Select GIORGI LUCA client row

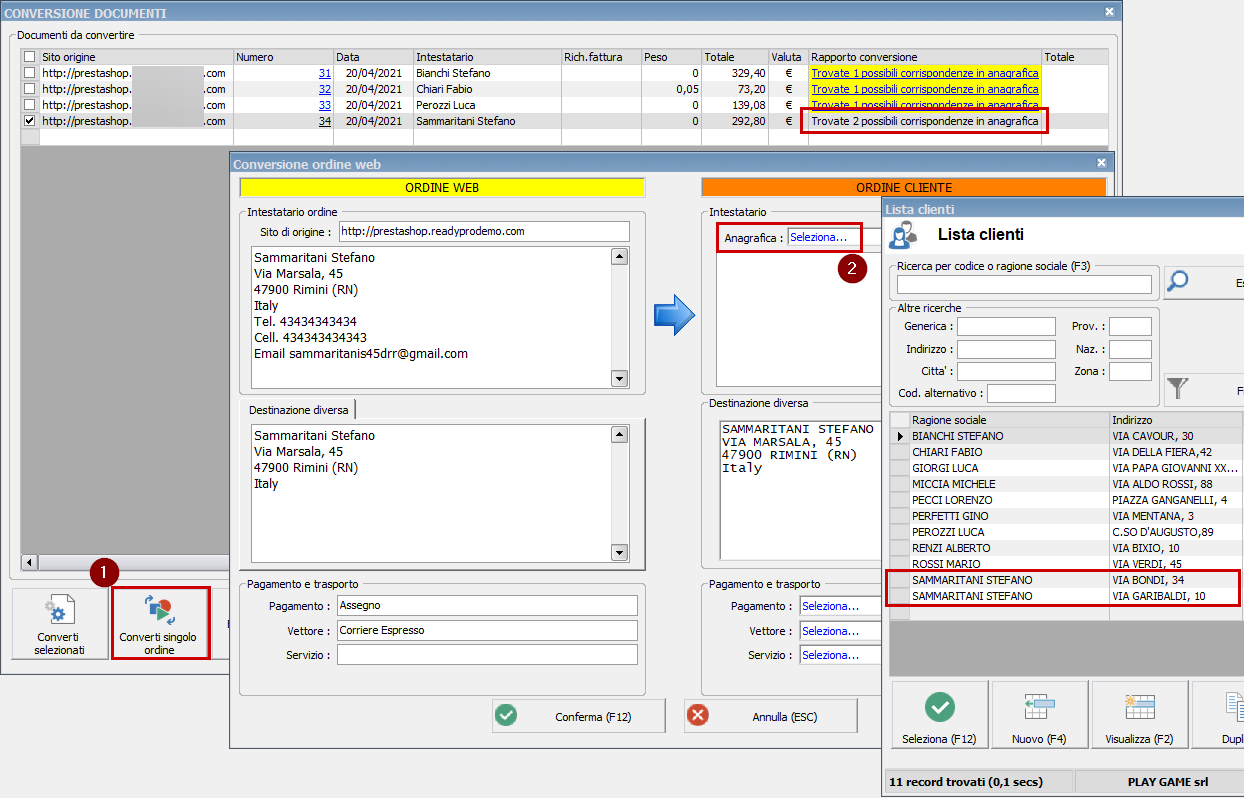[x=1065, y=468]
